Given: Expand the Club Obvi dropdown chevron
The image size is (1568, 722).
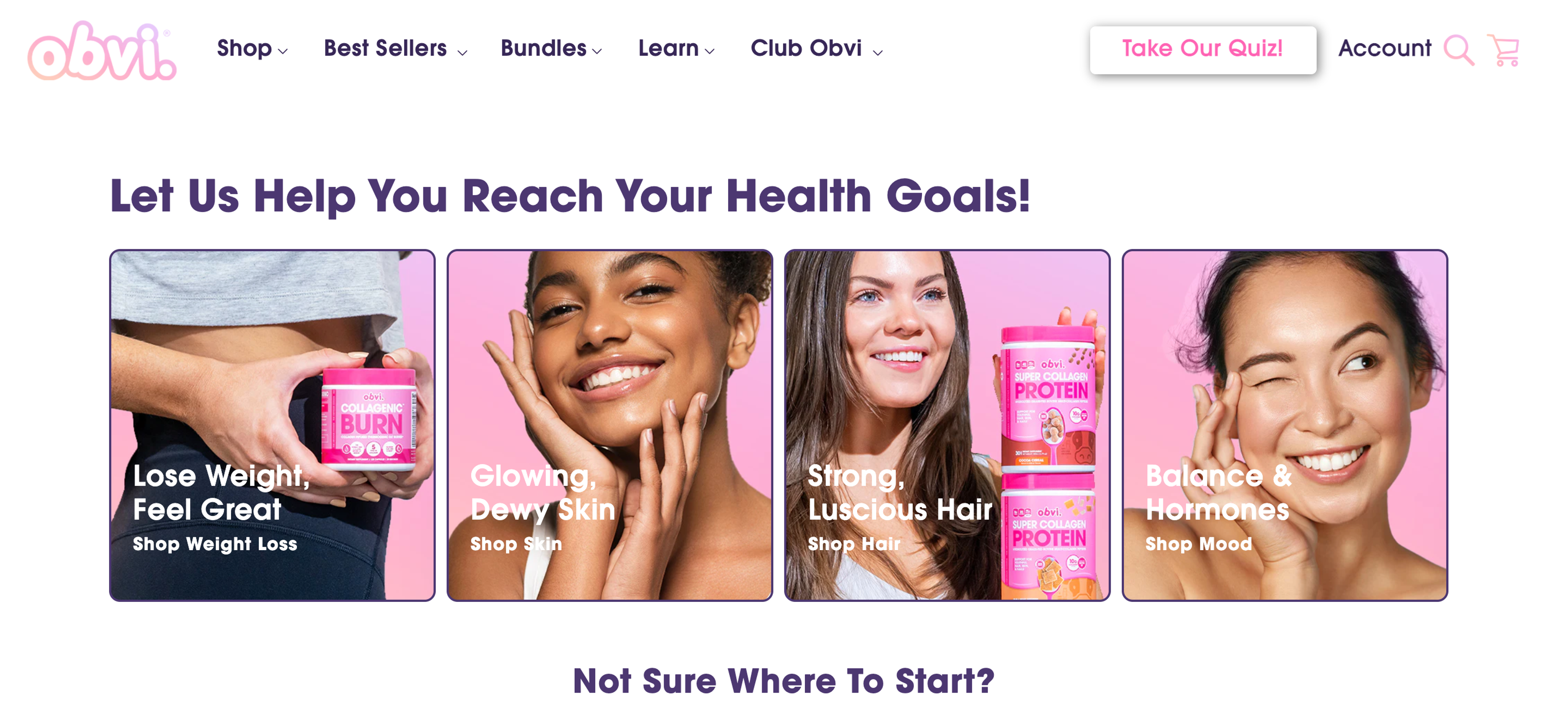Looking at the screenshot, I should point(877,53).
